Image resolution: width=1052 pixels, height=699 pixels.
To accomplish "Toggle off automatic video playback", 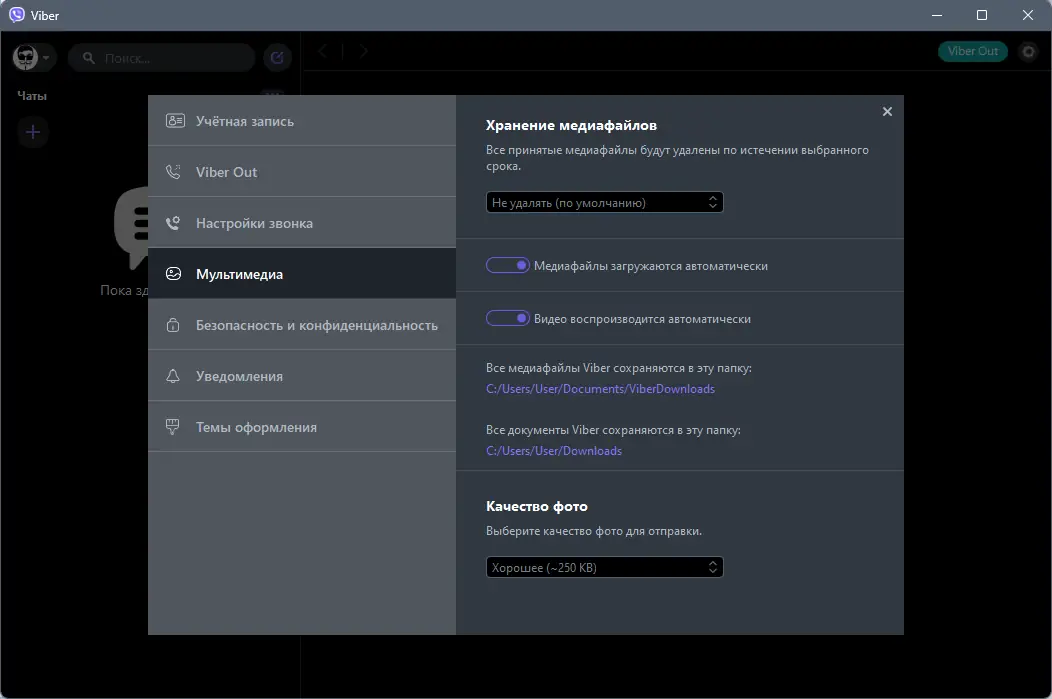I will pos(507,319).
